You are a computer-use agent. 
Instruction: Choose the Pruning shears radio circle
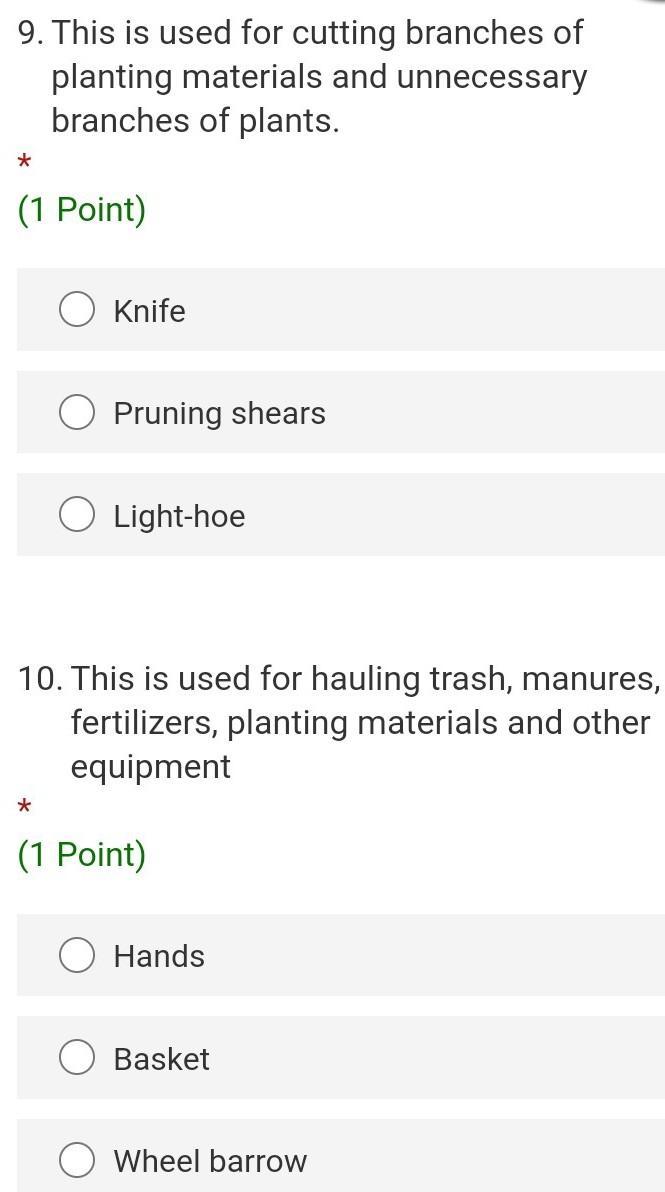[77, 413]
